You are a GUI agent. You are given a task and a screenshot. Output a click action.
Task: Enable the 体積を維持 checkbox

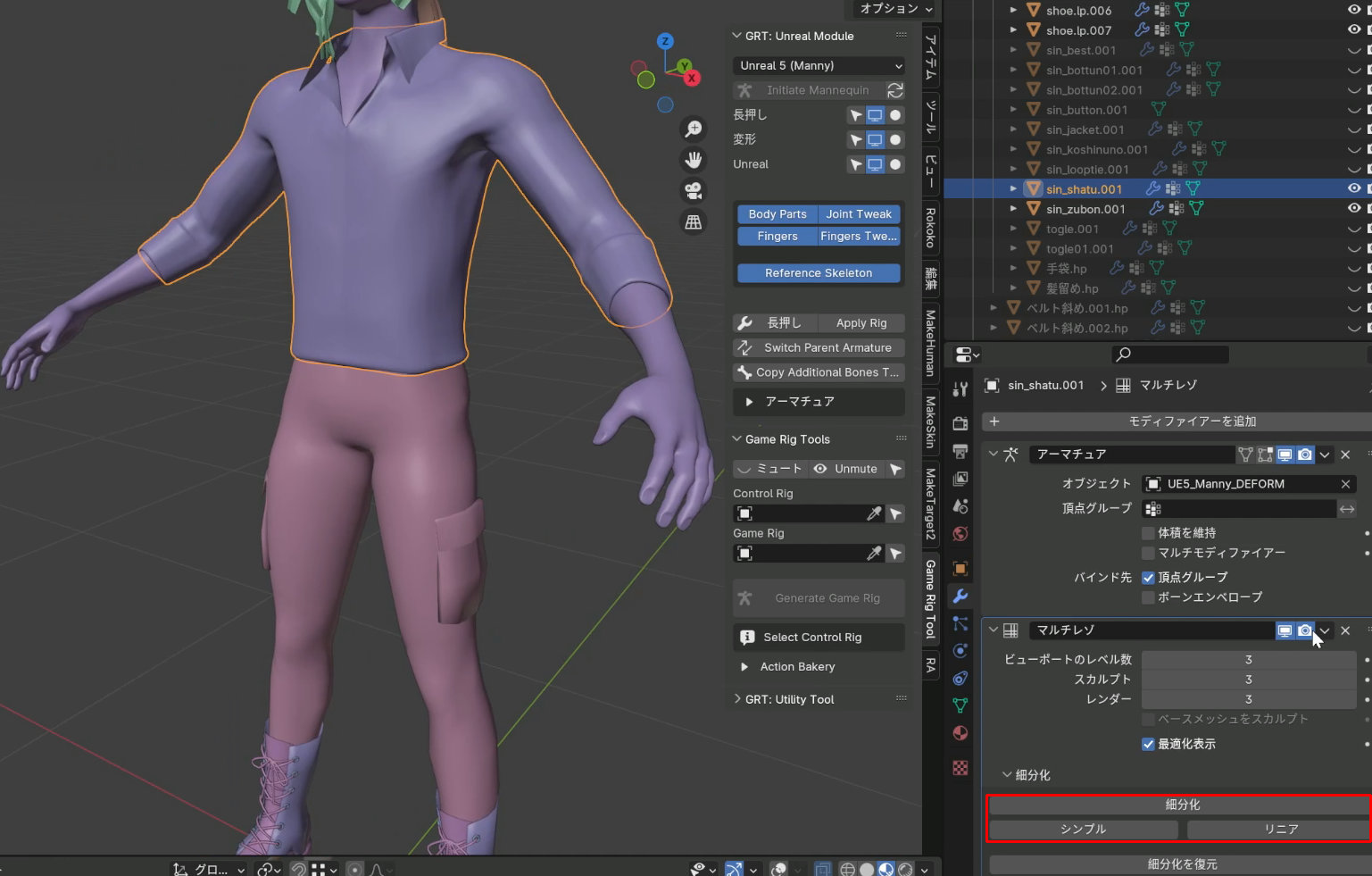1149,533
